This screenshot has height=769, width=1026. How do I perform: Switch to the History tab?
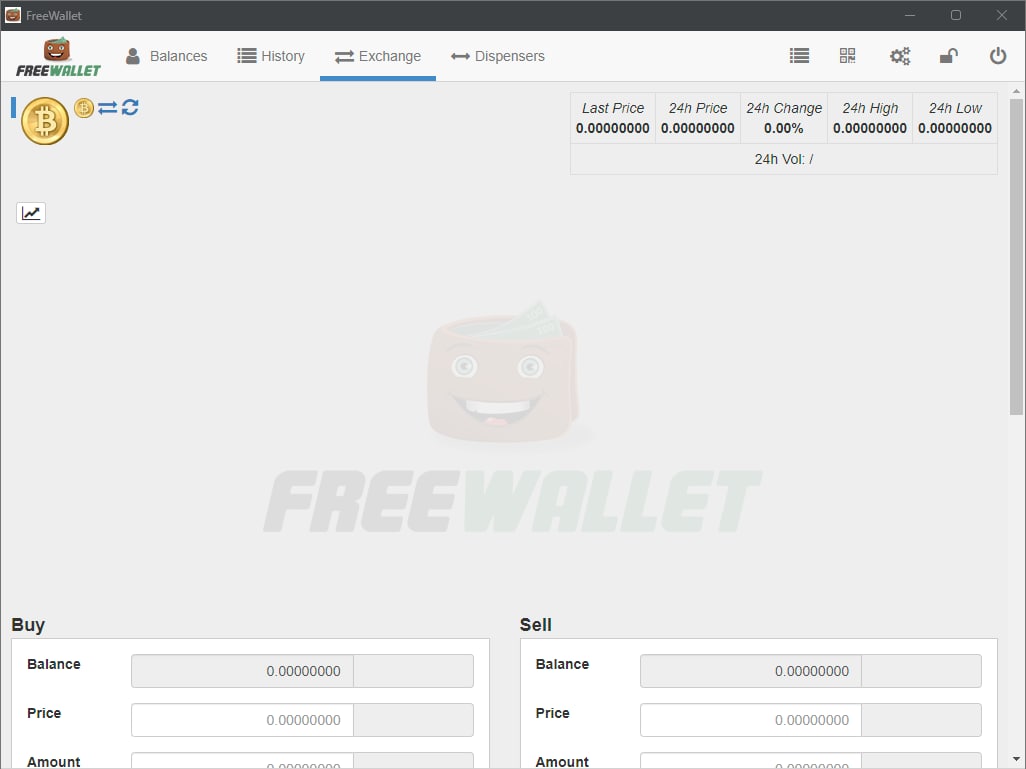(x=271, y=56)
